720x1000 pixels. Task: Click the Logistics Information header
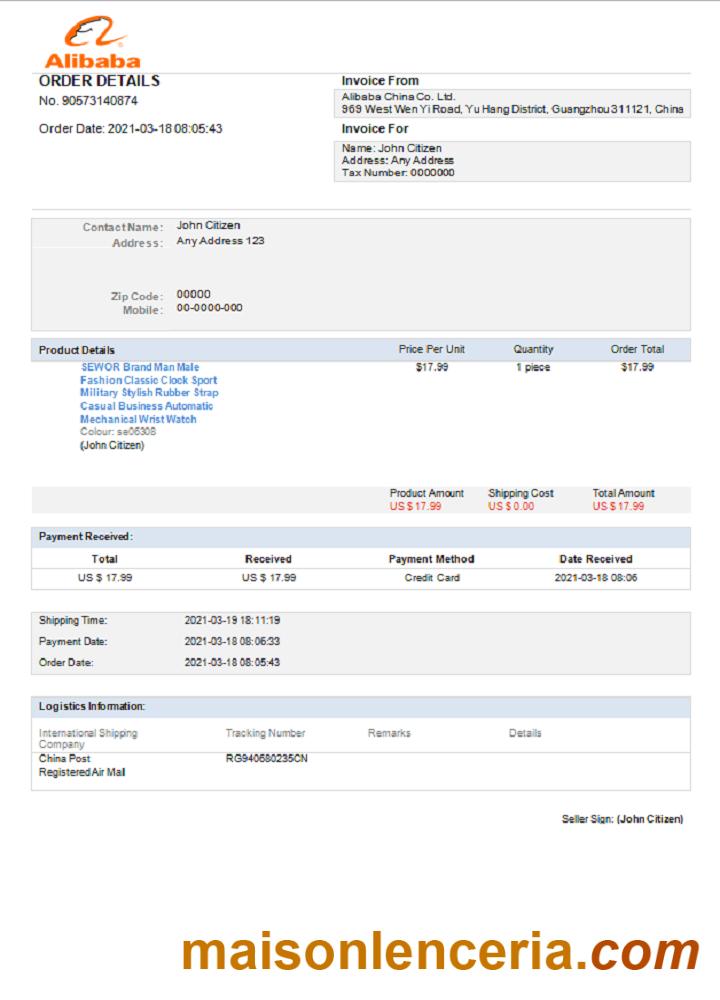point(92,707)
